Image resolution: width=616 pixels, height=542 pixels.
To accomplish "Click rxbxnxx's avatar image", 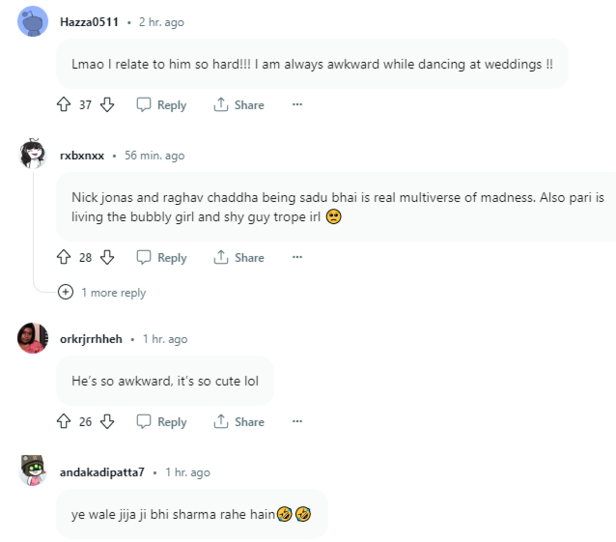I will [x=33, y=155].
